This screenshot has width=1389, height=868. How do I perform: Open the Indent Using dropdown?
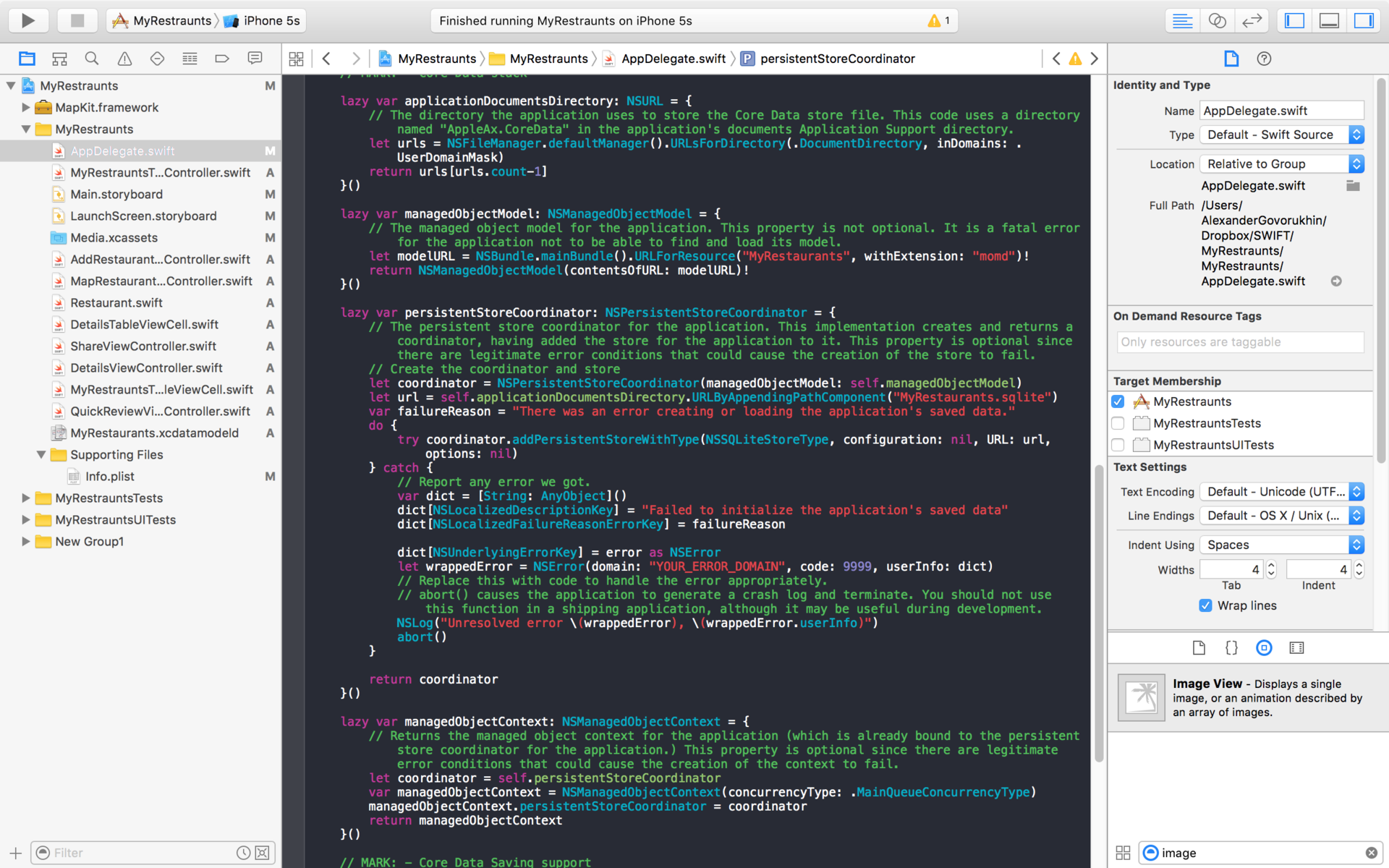[1282, 545]
